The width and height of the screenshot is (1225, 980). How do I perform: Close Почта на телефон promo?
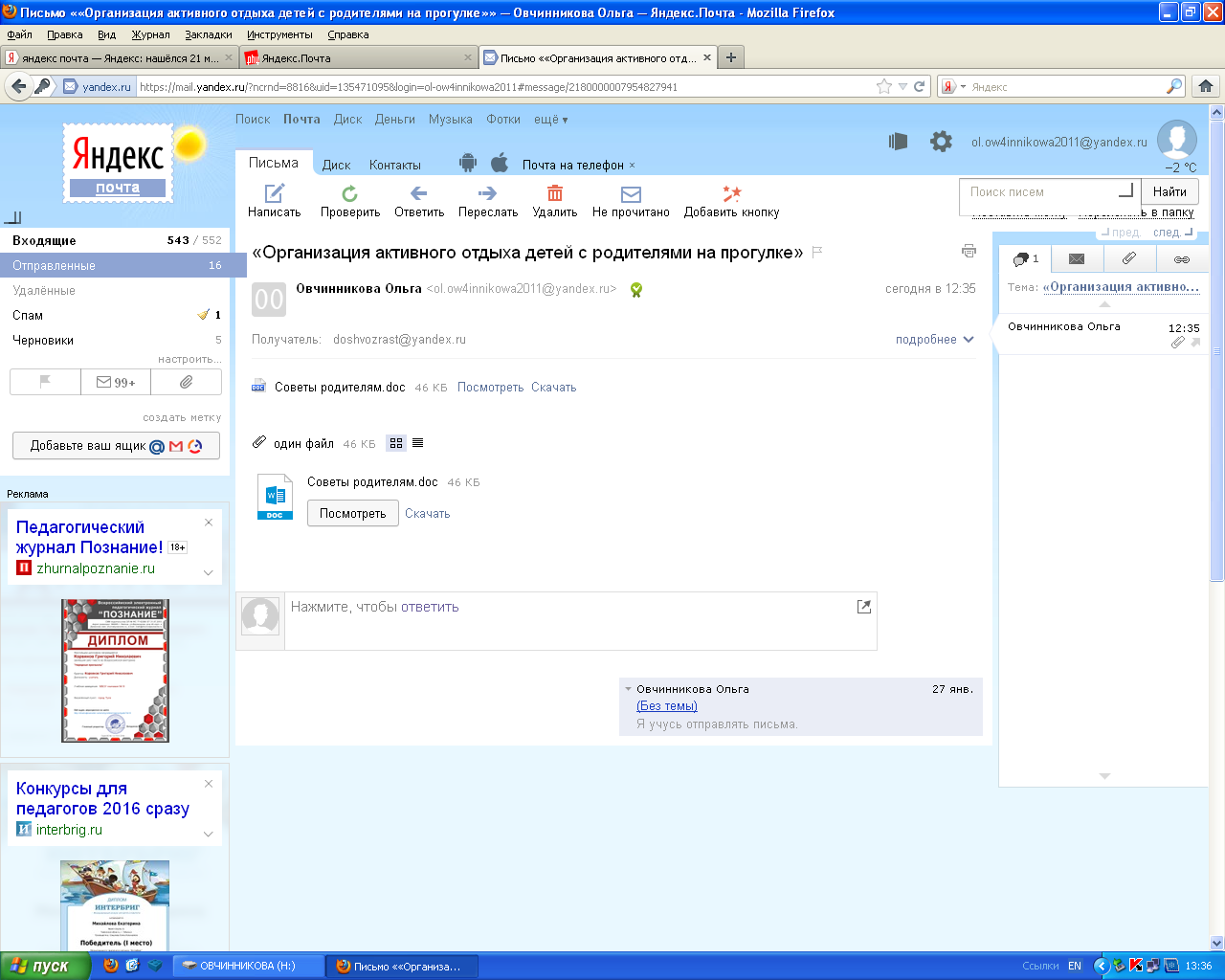(x=632, y=165)
